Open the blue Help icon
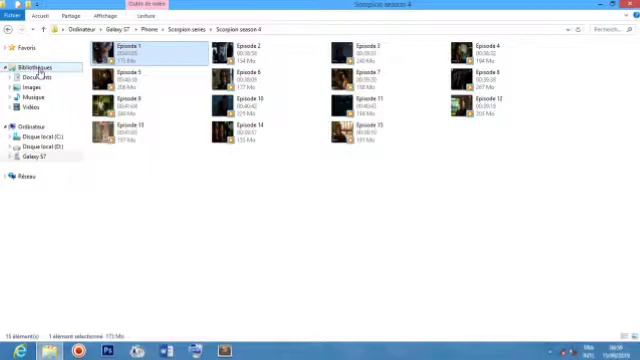This screenshot has height=360, width=640. pyautogui.click(x=636, y=15)
